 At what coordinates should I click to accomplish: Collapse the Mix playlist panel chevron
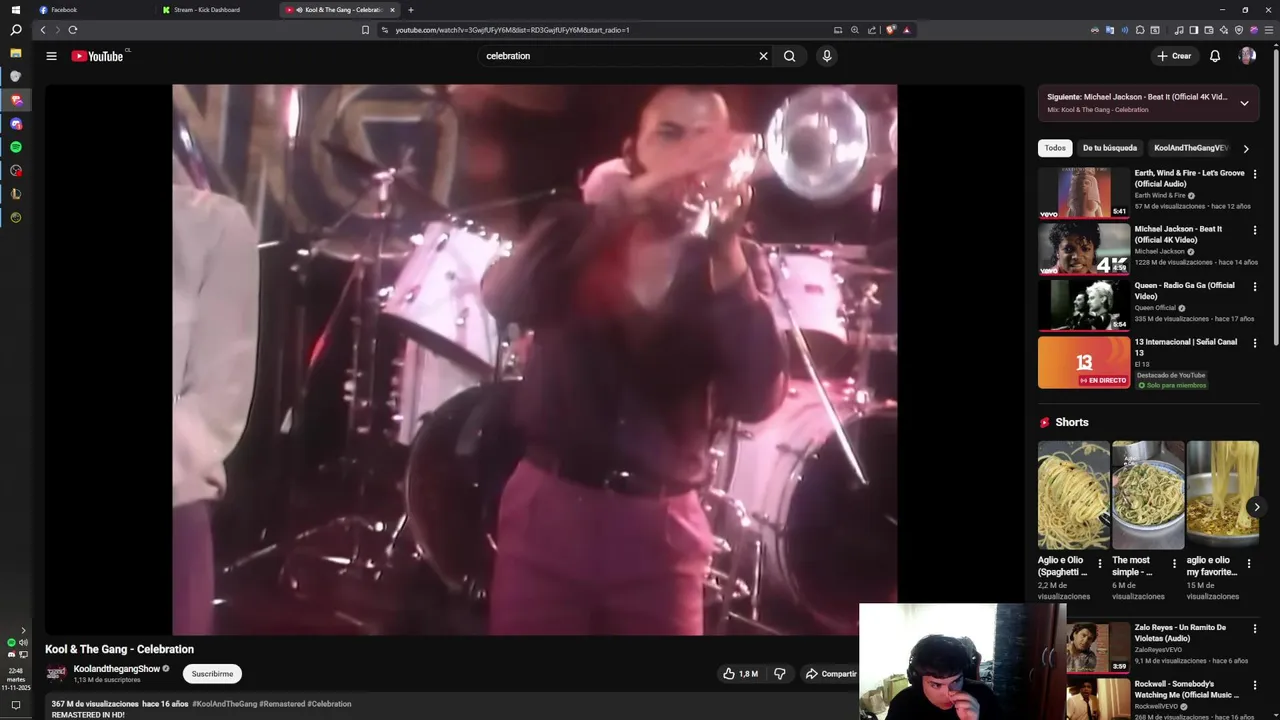click(1244, 103)
